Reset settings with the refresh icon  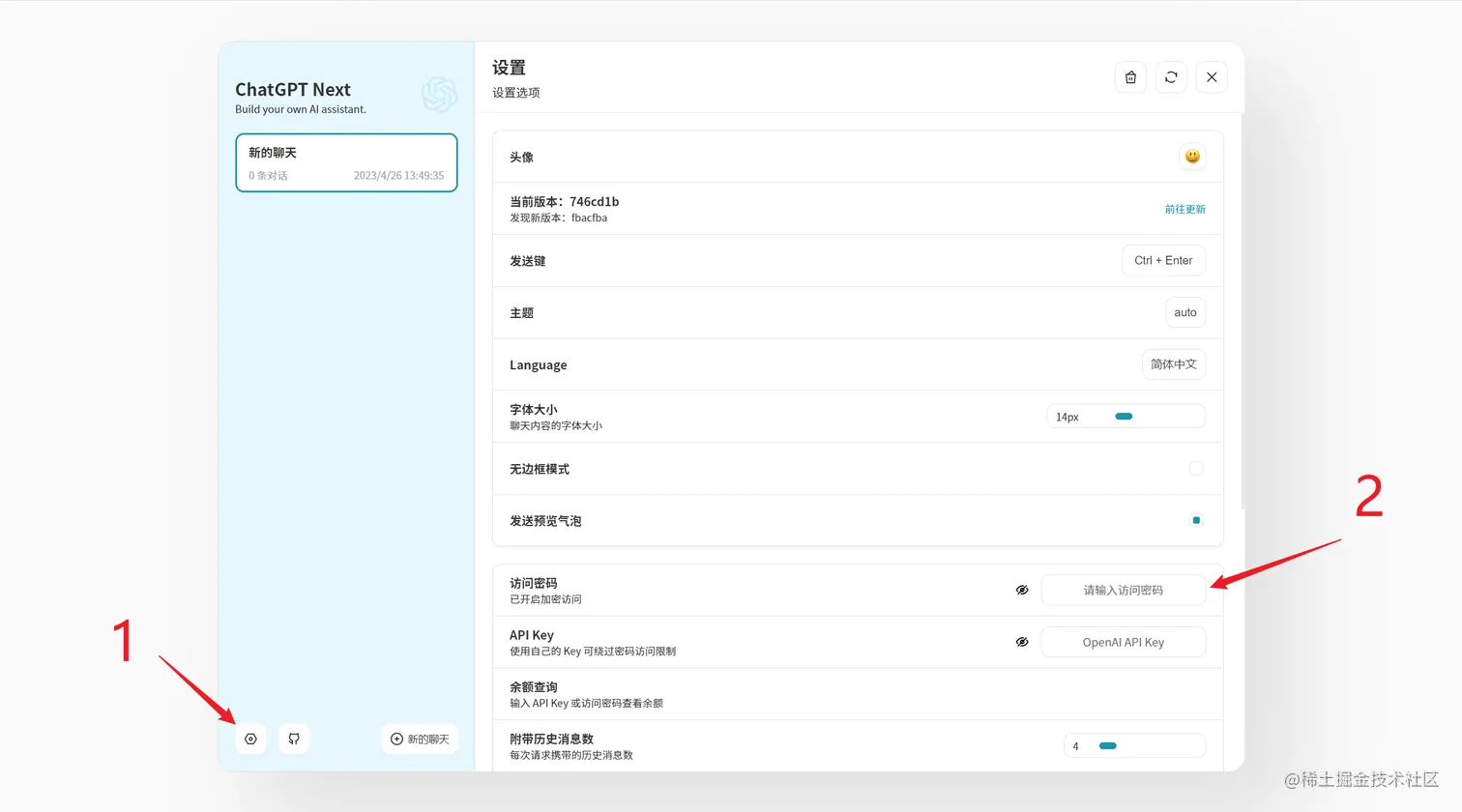(x=1171, y=77)
